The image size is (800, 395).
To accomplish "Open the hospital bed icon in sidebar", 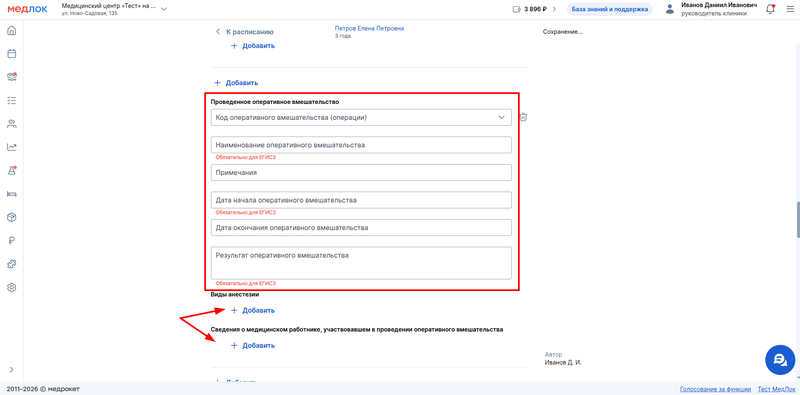I will point(12,194).
